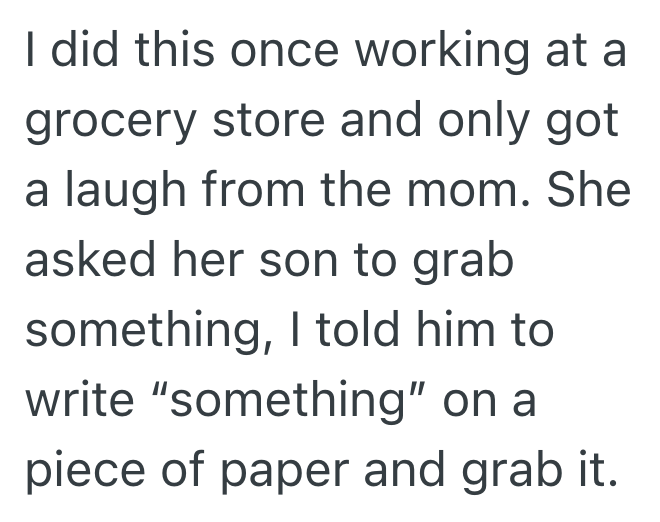The image size is (660, 522).
Task: Click the word "did" in the first line
Action: [x=78, y=54]
